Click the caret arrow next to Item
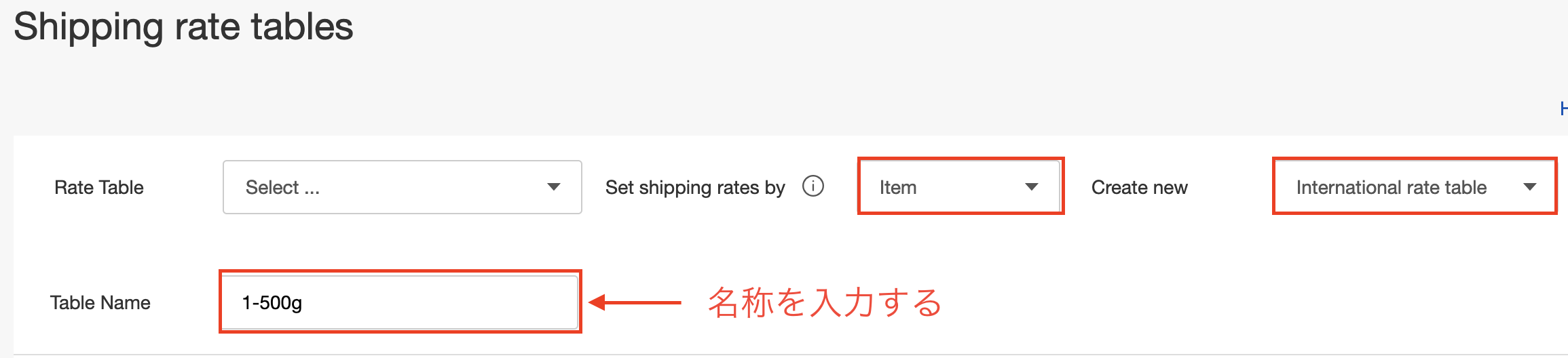1568x358 pixels. coord(1032,187)
